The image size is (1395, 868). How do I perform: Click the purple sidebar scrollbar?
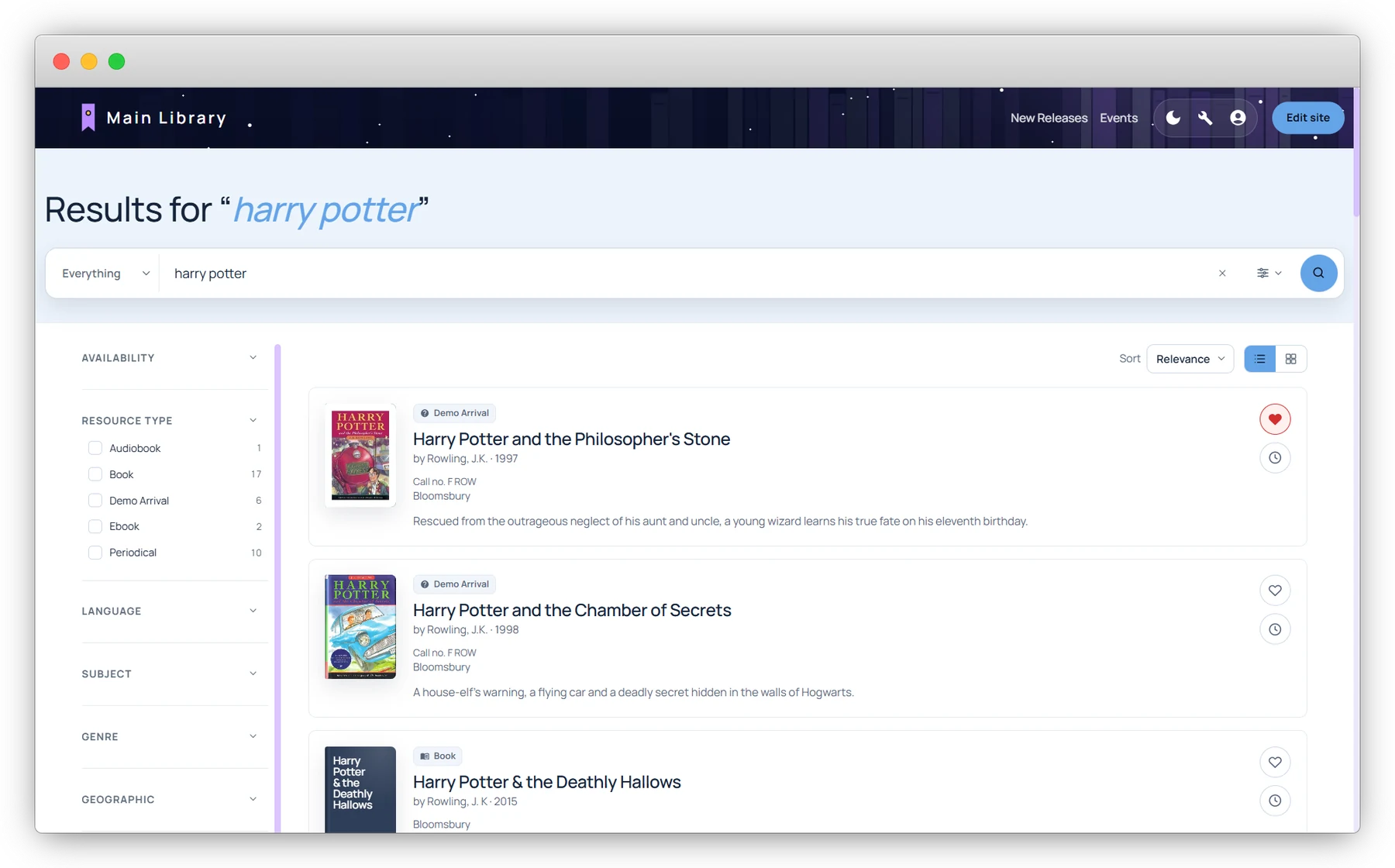tap(277, 589)
